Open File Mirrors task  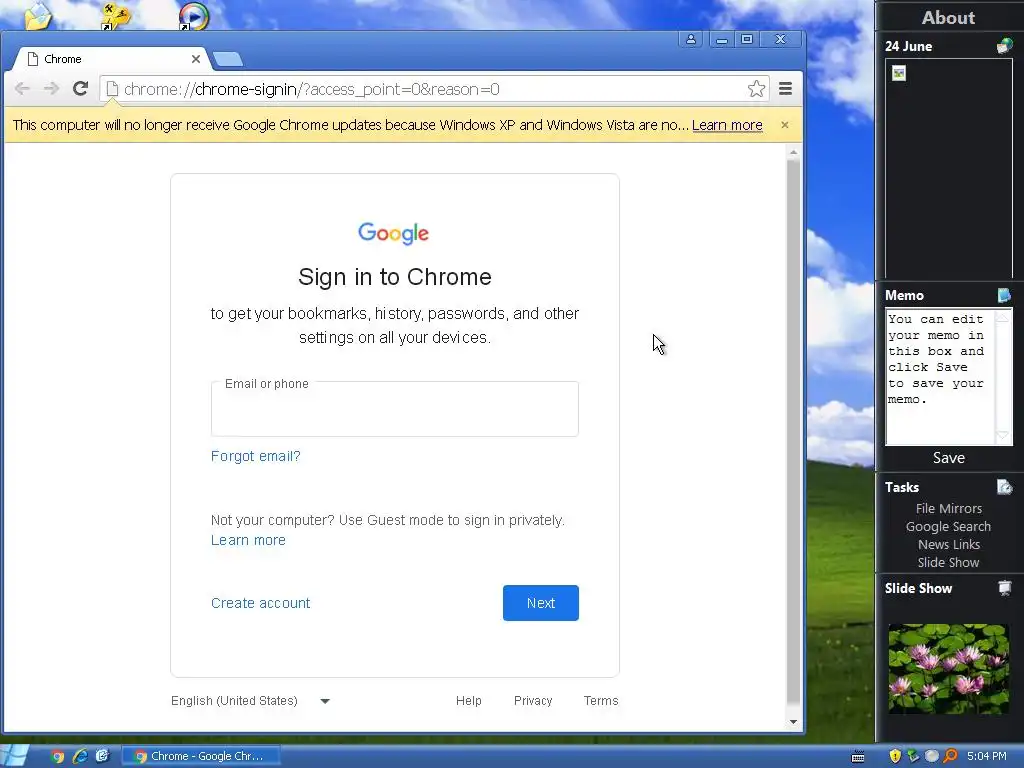coord(949,508)
